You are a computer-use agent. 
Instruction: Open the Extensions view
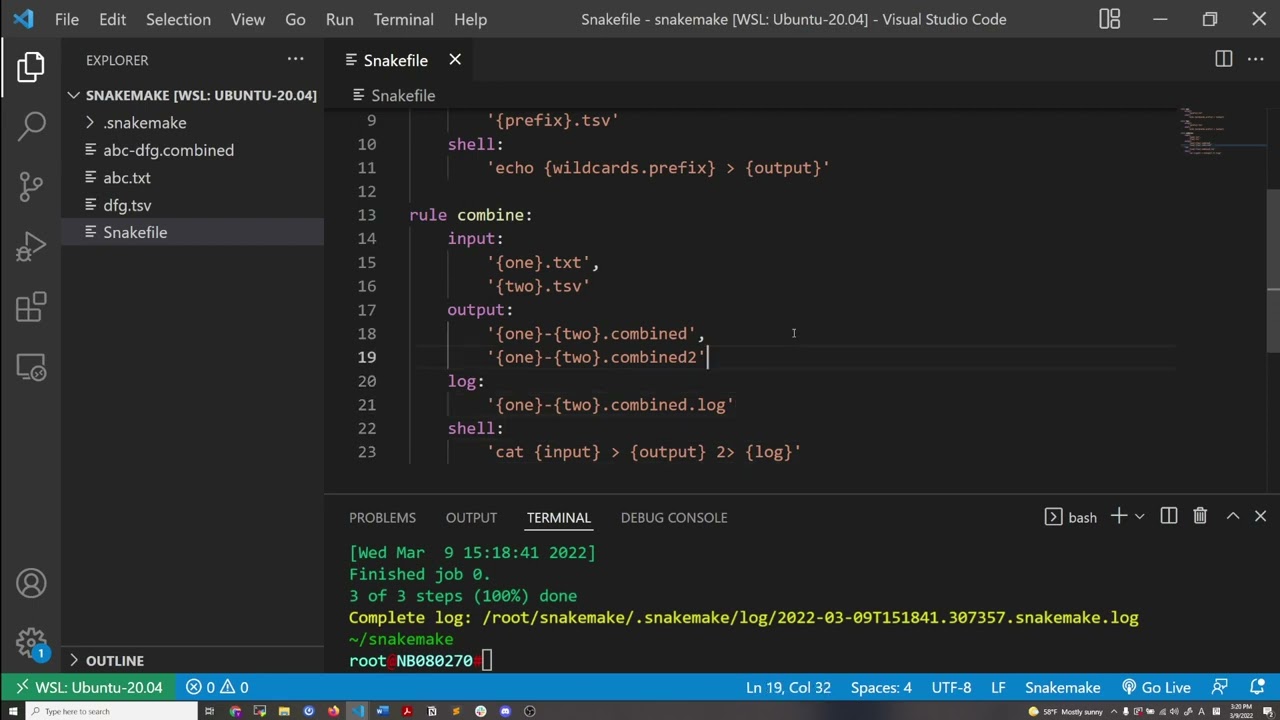click(x=31, y=307)
